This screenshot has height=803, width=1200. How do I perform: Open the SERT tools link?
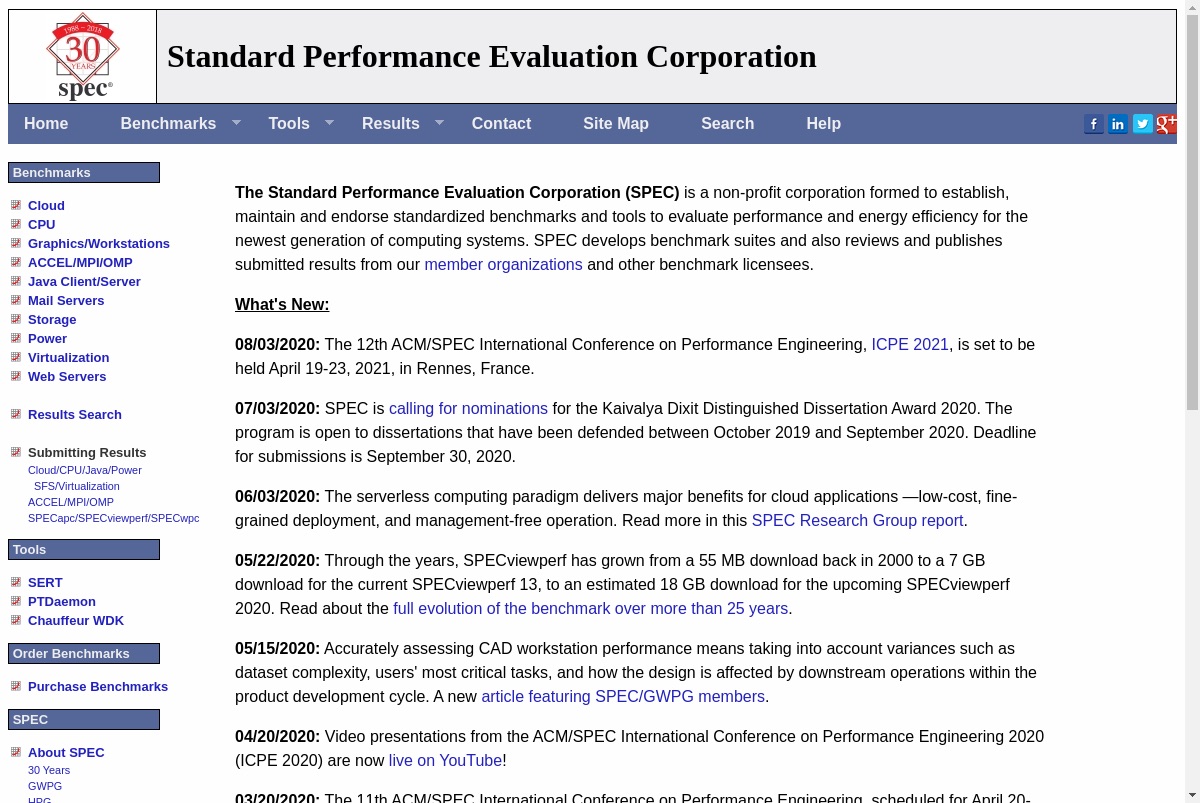[45, 582]
